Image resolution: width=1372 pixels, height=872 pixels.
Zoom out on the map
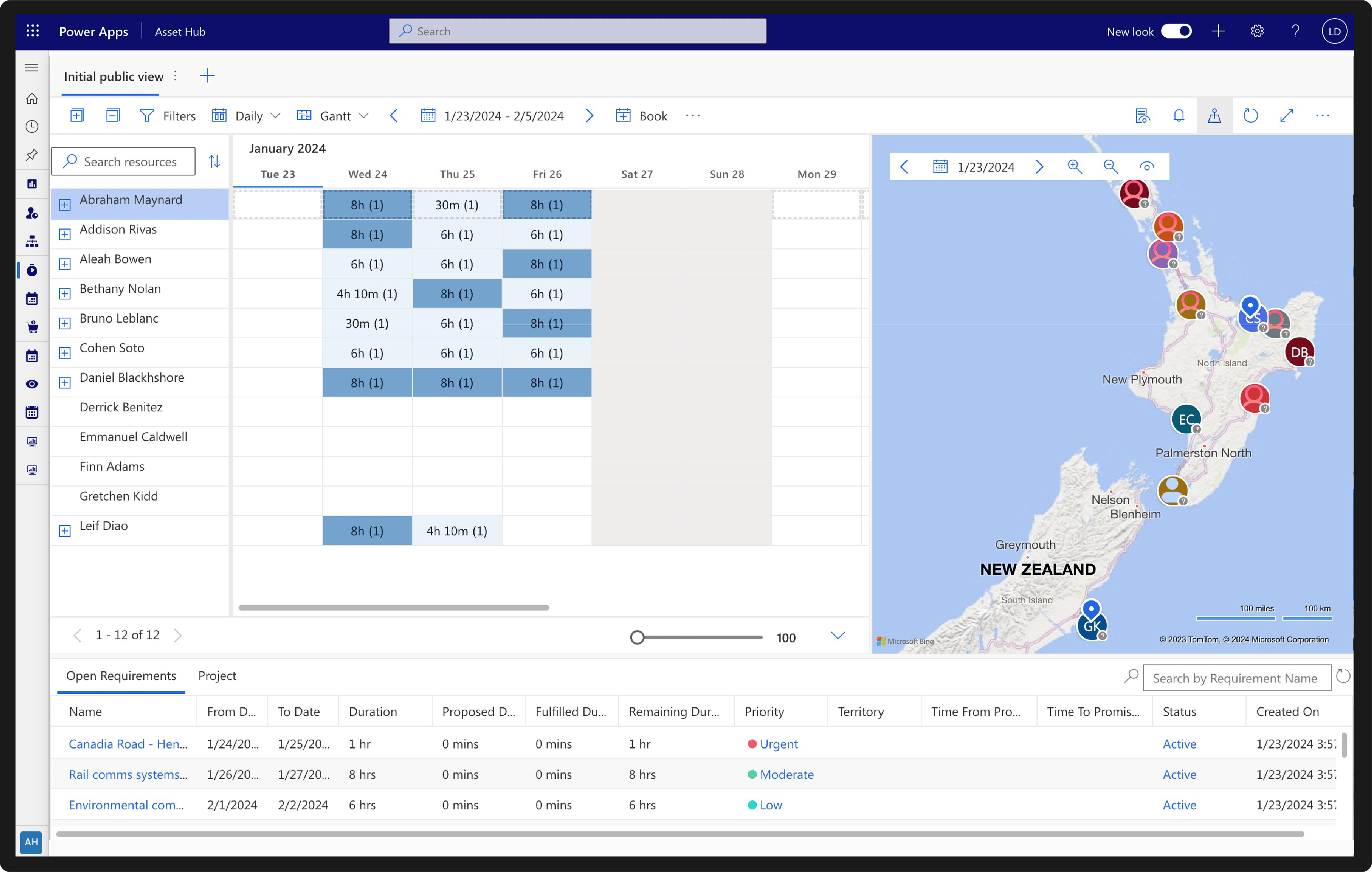coord(1111,166)
